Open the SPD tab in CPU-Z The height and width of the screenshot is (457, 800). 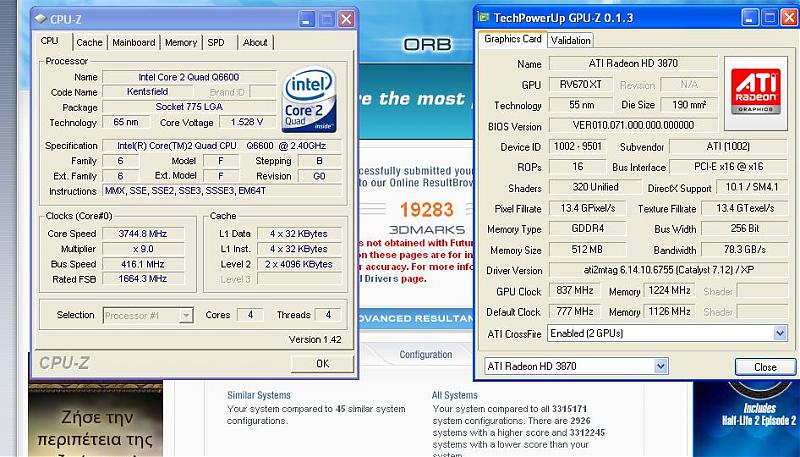(x=216, y=42)
